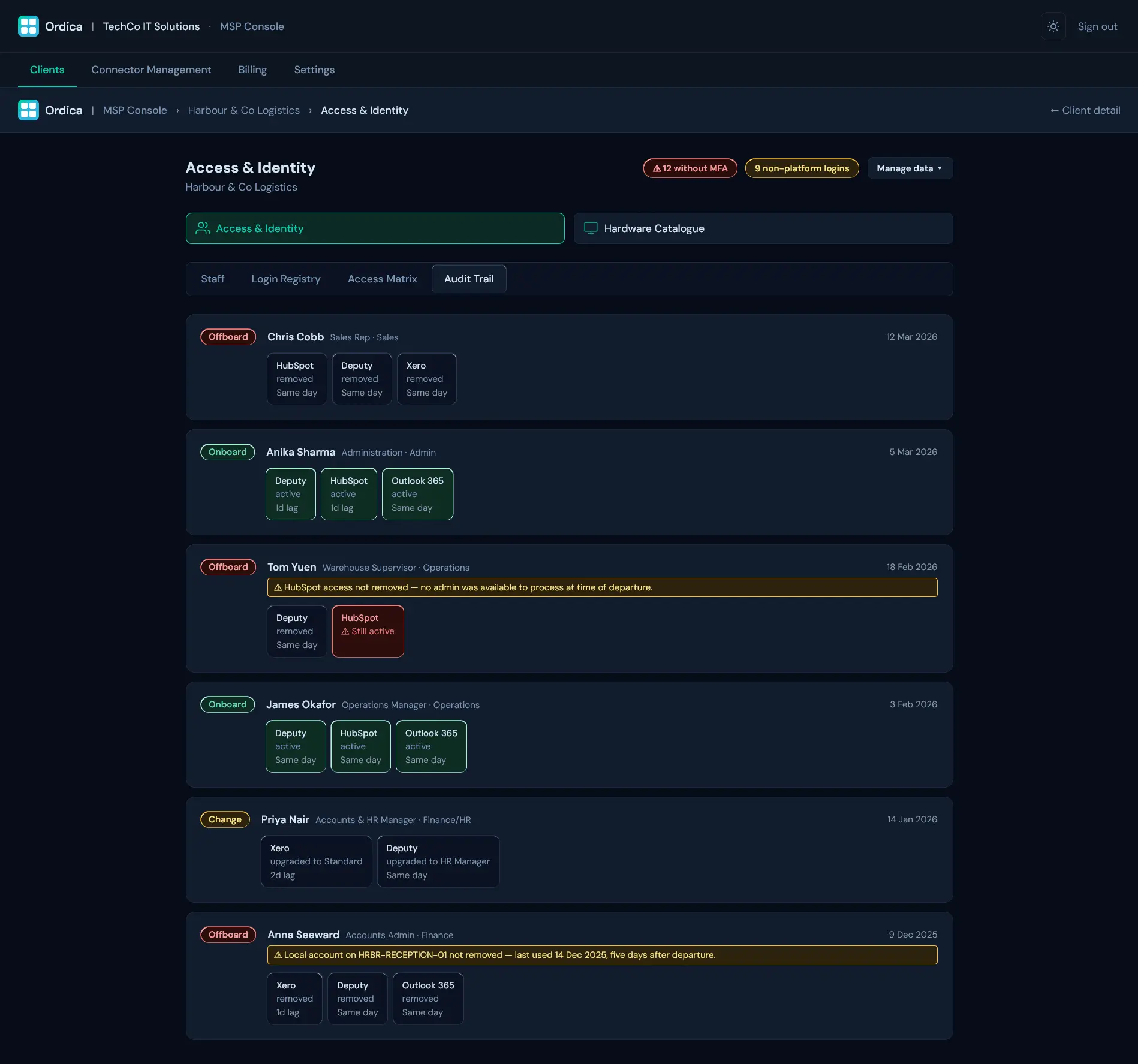Open the Manage data dropdown
The image size is (1138, 1064).
click(x=910, y=168)
